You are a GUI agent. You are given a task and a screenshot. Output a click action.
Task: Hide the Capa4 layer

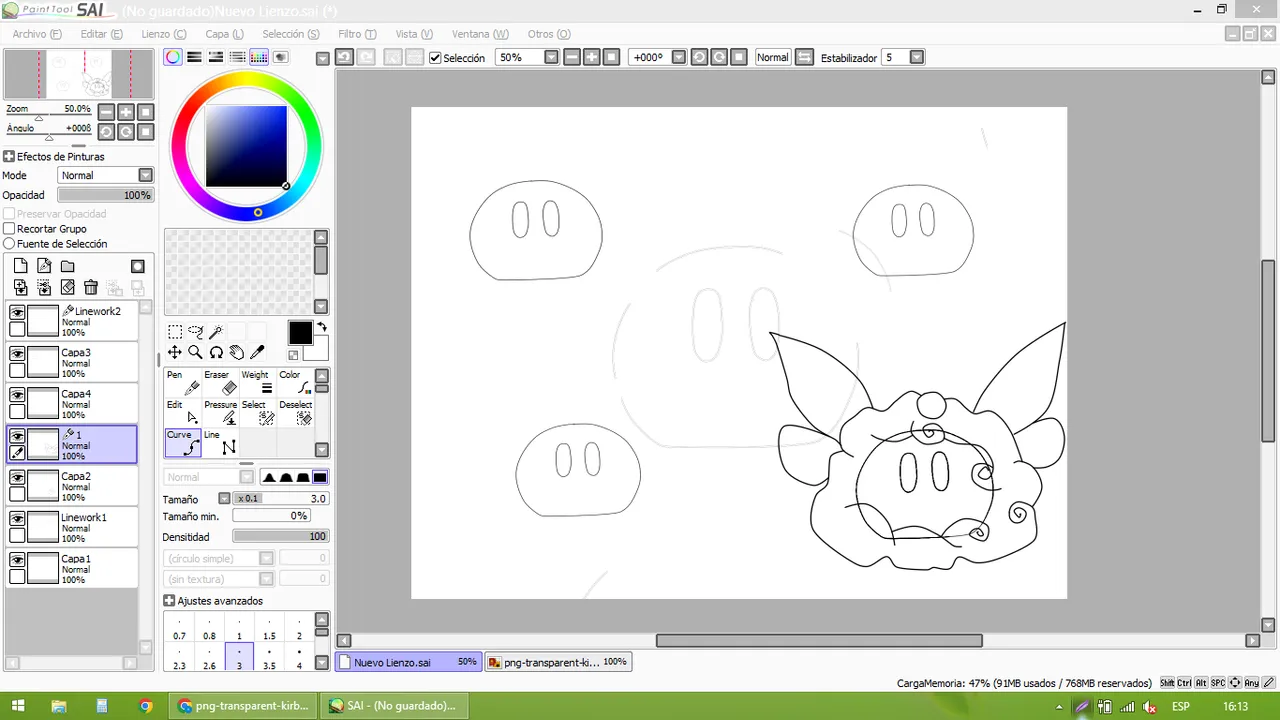[x=17, y=395]
